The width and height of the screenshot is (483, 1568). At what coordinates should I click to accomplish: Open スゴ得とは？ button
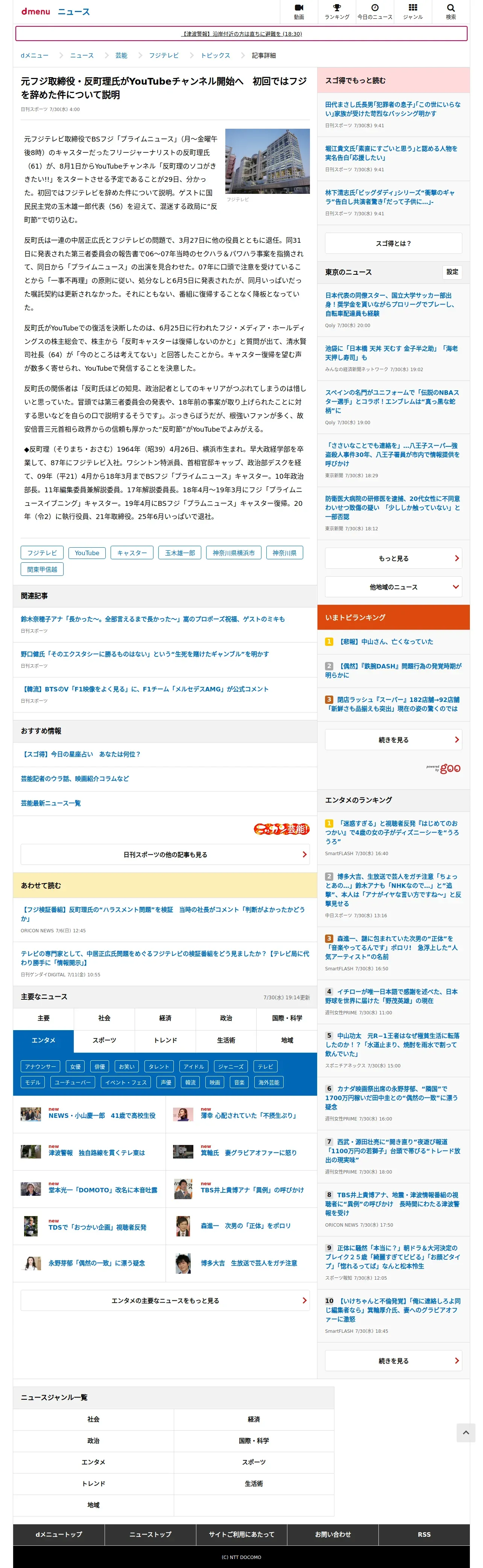pyautogui.click(x=393, y=244)
